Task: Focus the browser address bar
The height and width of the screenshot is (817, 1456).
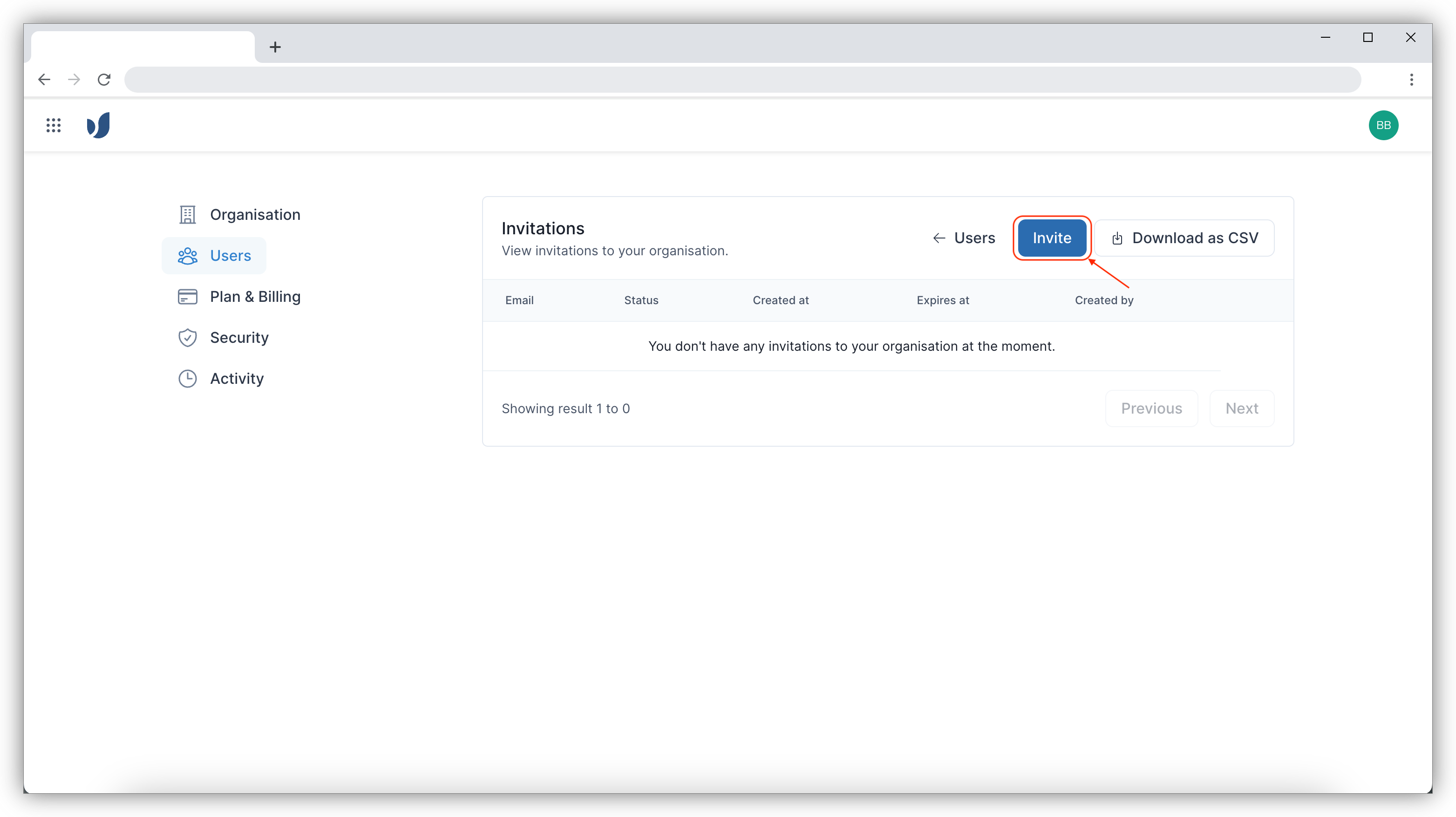Action: tap(742, 80)
